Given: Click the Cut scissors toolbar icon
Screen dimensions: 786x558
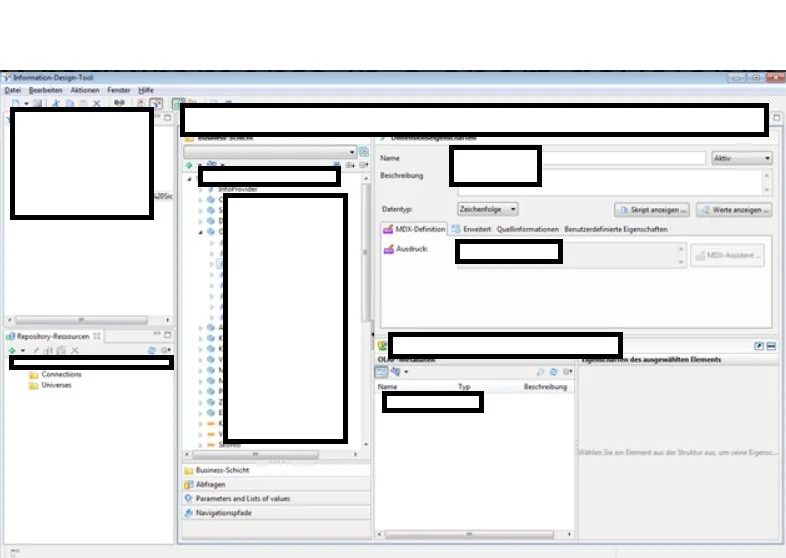Looking at the screenshot, I should click(x=56, y=103).
